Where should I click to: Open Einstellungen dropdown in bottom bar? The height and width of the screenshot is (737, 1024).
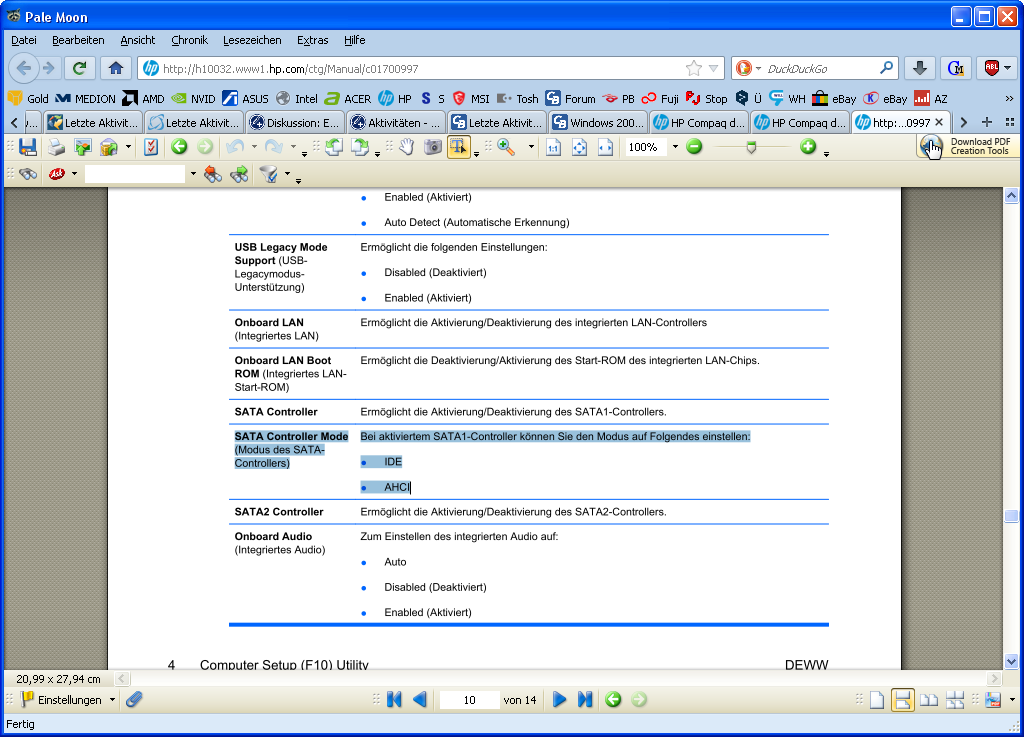(x=112, y=700)
